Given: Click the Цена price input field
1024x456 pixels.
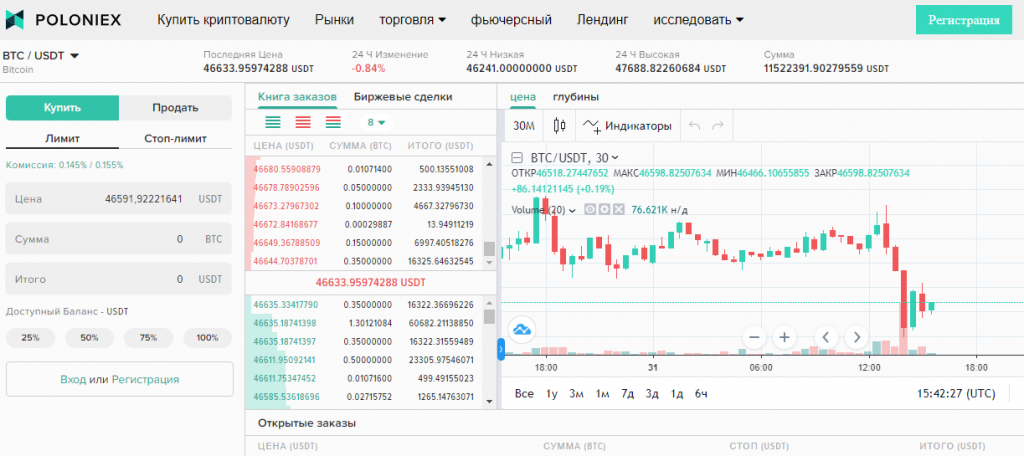Looking at the screenshot, I should coord(119,199).
